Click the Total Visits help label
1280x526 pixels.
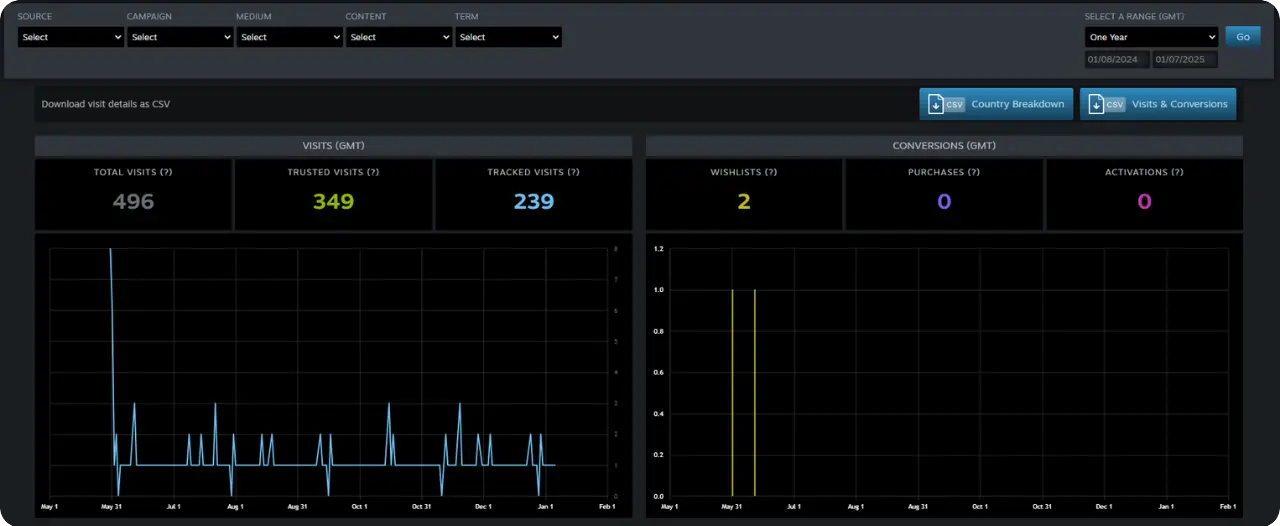coord(133,172)
